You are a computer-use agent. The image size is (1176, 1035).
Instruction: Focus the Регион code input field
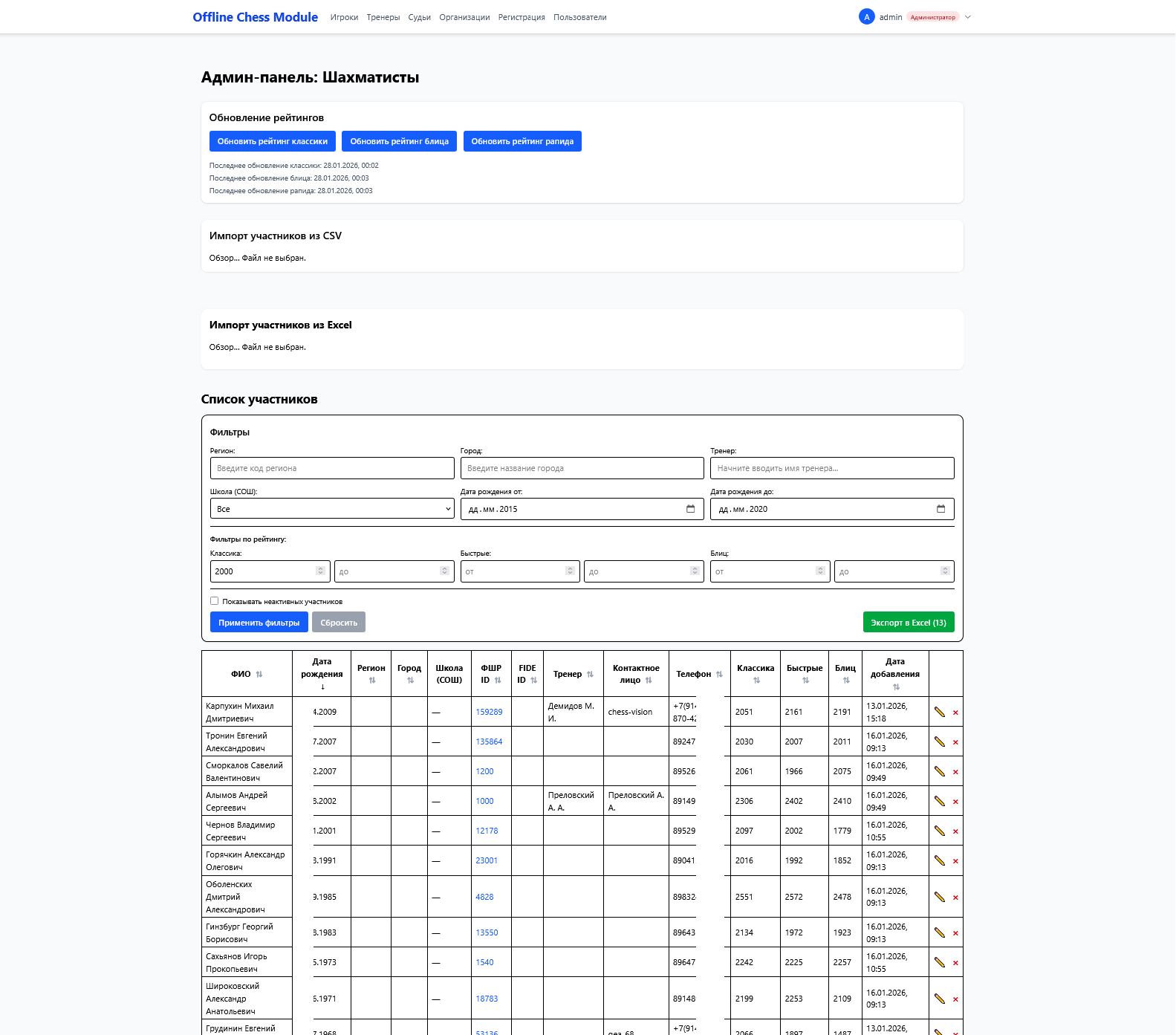[x=332, y=468]
